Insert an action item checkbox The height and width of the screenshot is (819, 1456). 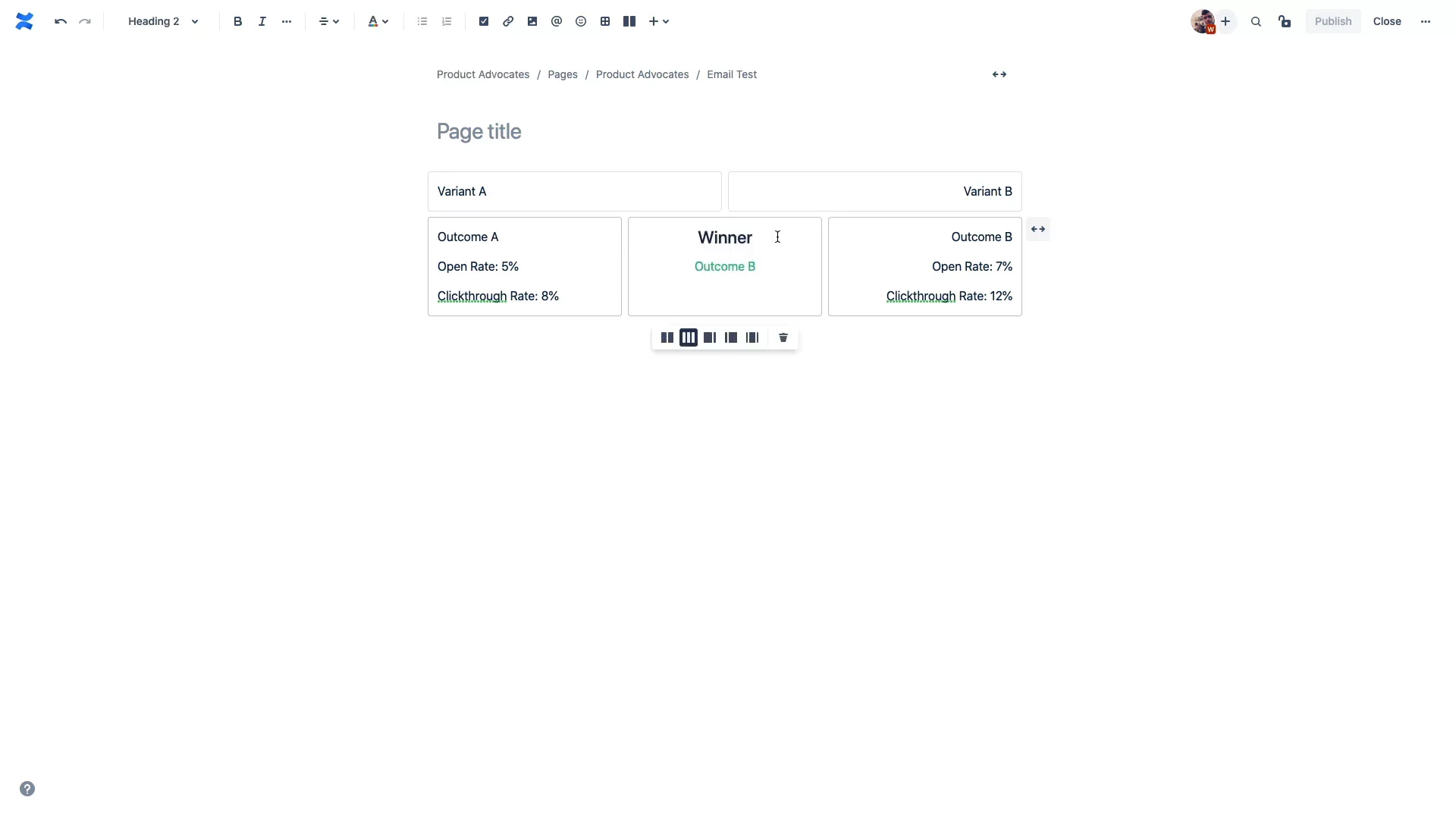coord(484,21)
